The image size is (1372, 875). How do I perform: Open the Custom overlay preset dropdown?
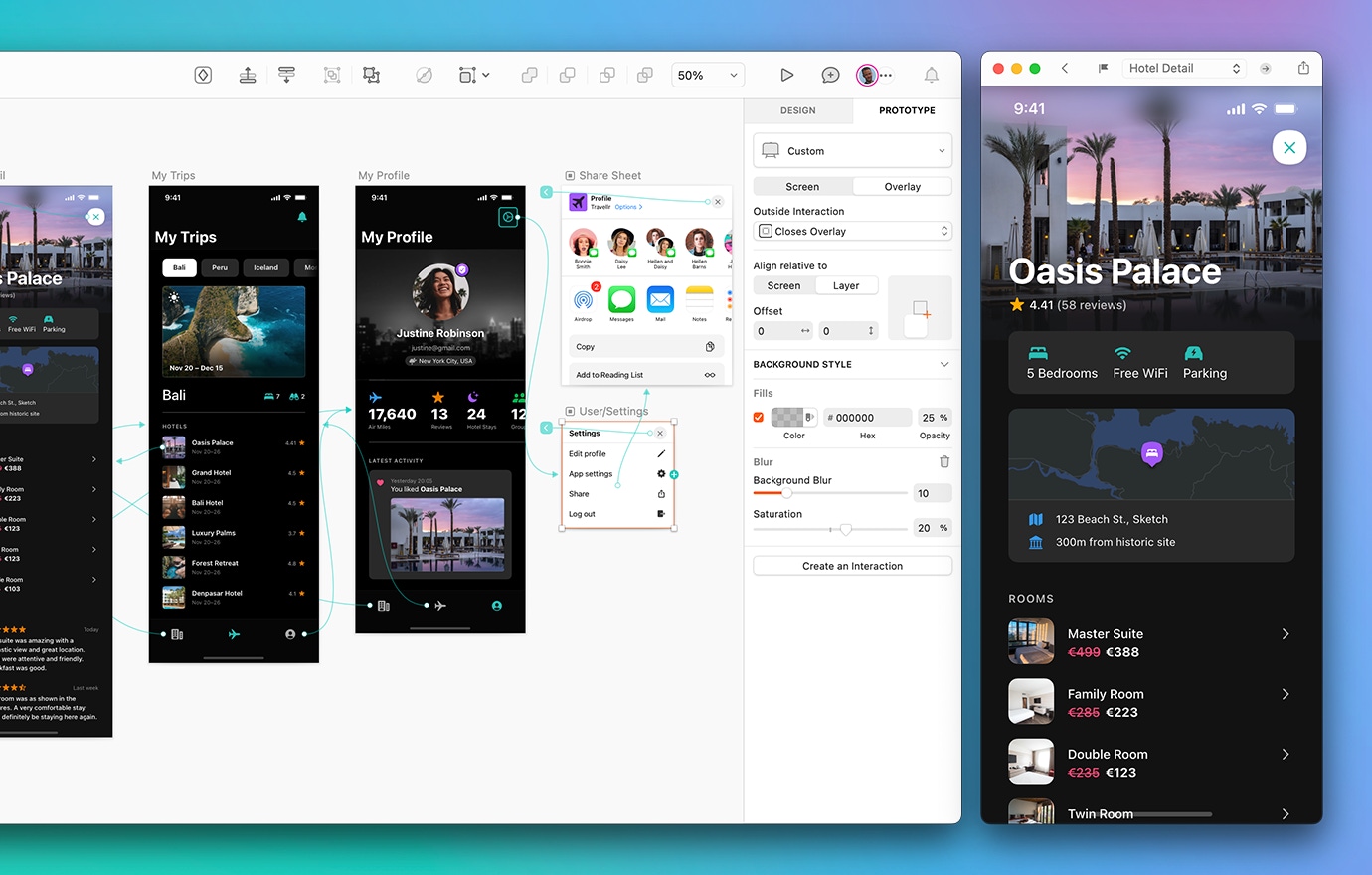852,150
